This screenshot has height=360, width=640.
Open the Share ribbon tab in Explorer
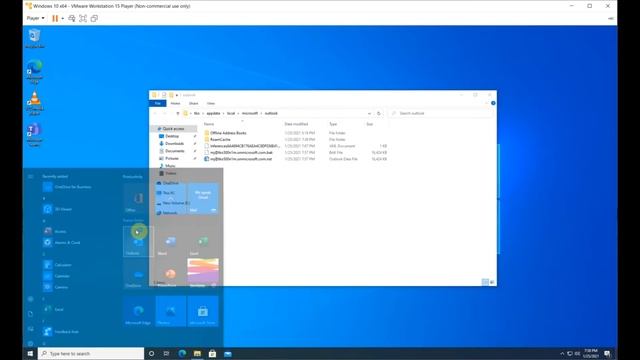coord(193,104)
